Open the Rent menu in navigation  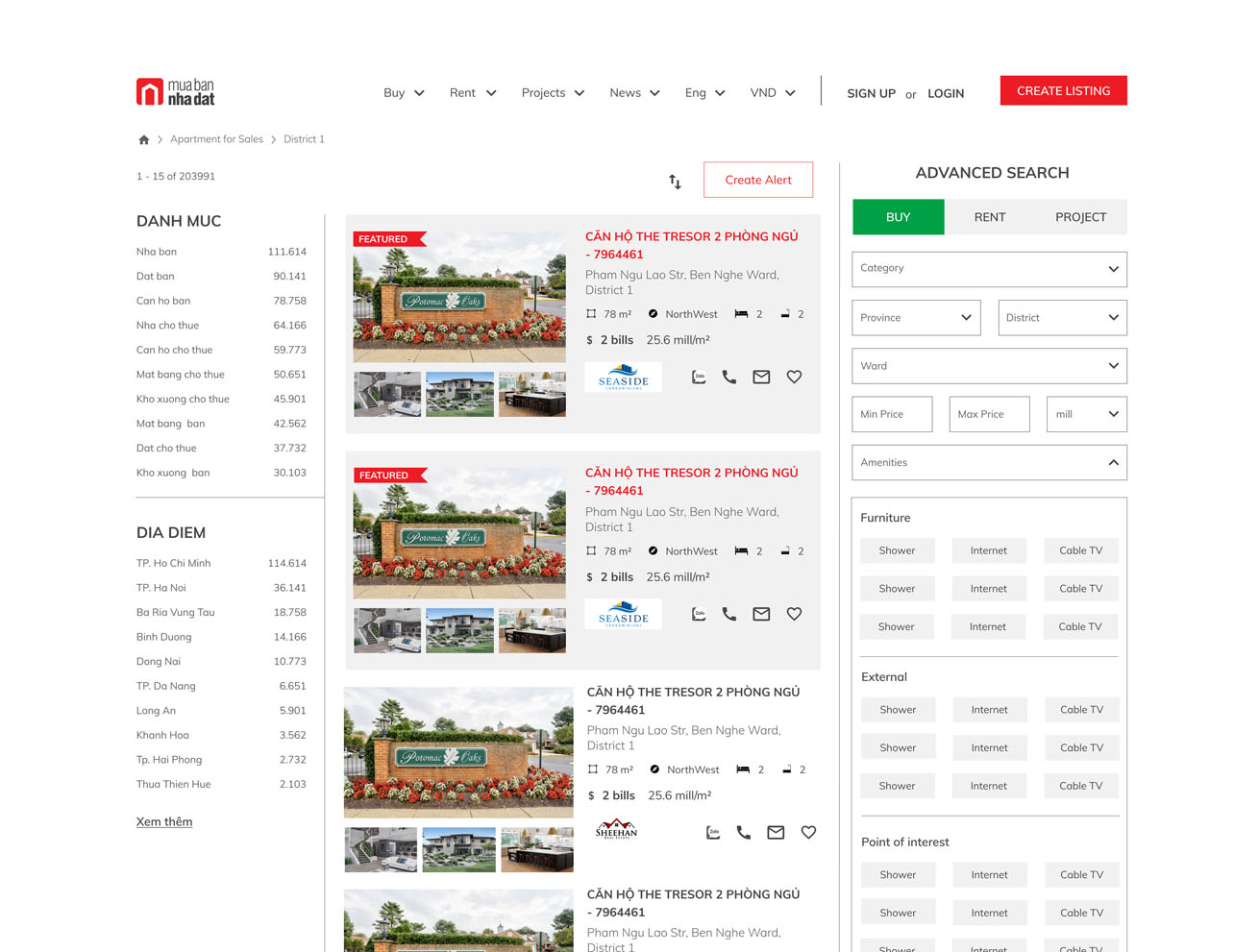coord(473,93)
